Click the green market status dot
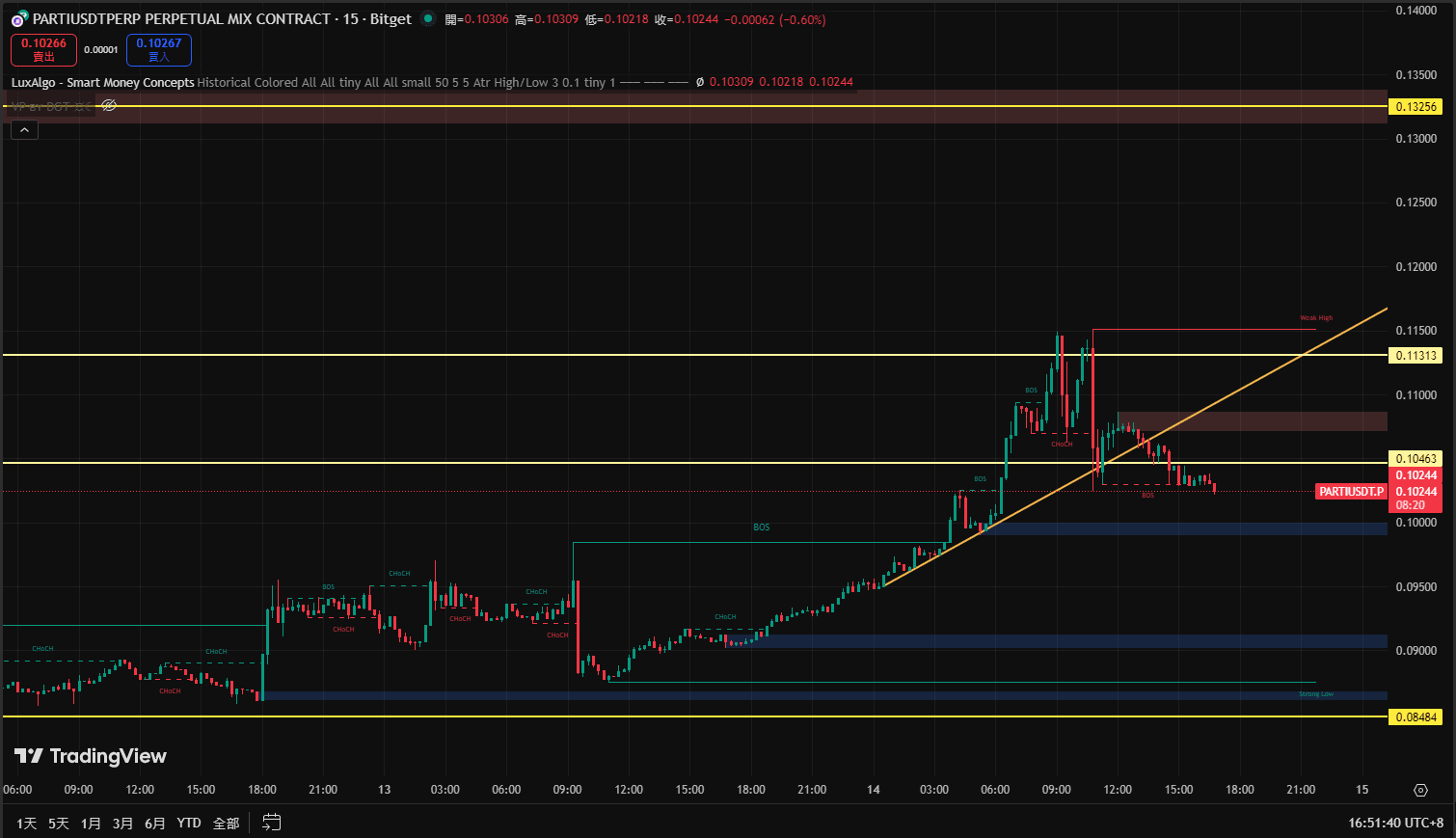 coord(428,19)
